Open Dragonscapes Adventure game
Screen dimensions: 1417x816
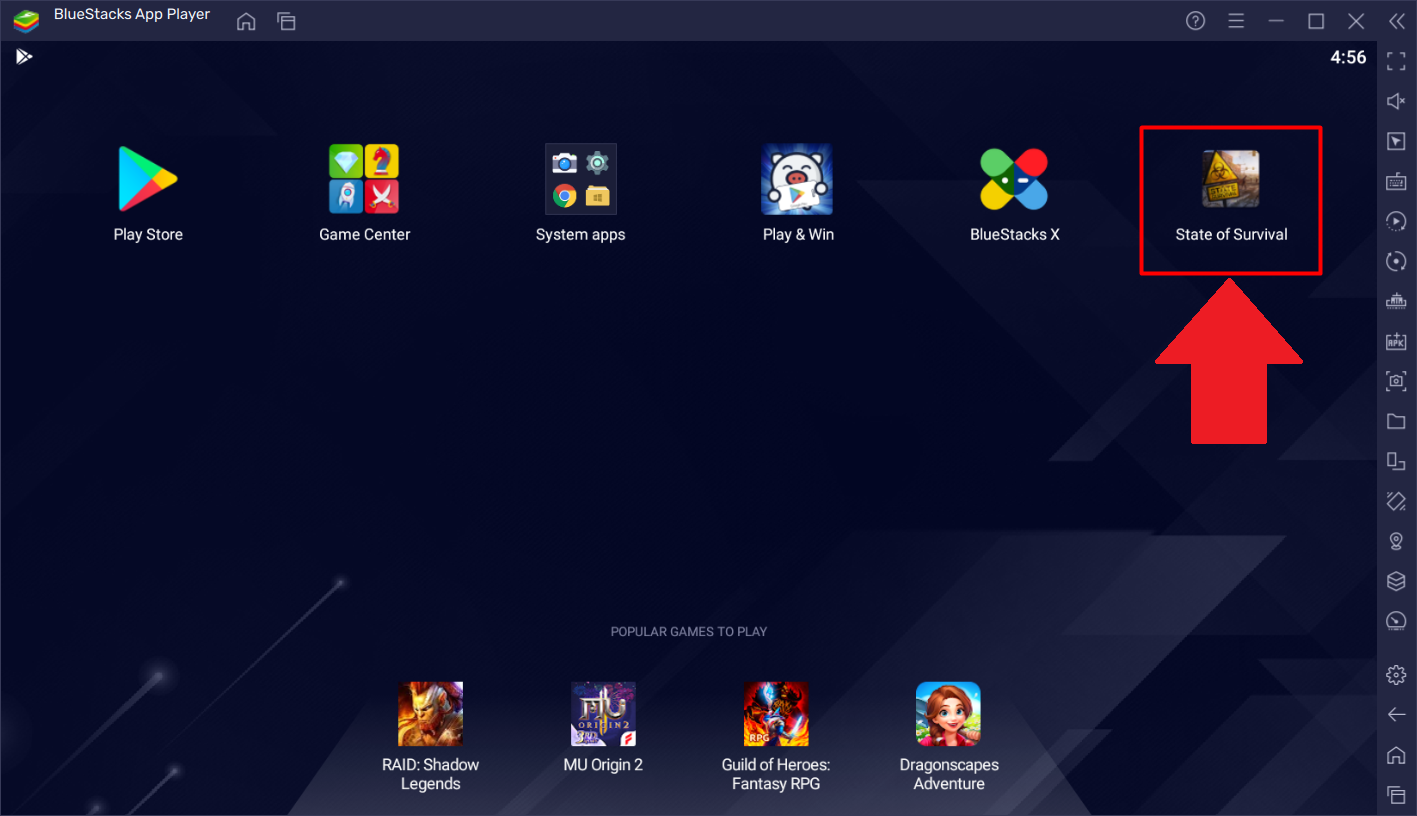948,714
